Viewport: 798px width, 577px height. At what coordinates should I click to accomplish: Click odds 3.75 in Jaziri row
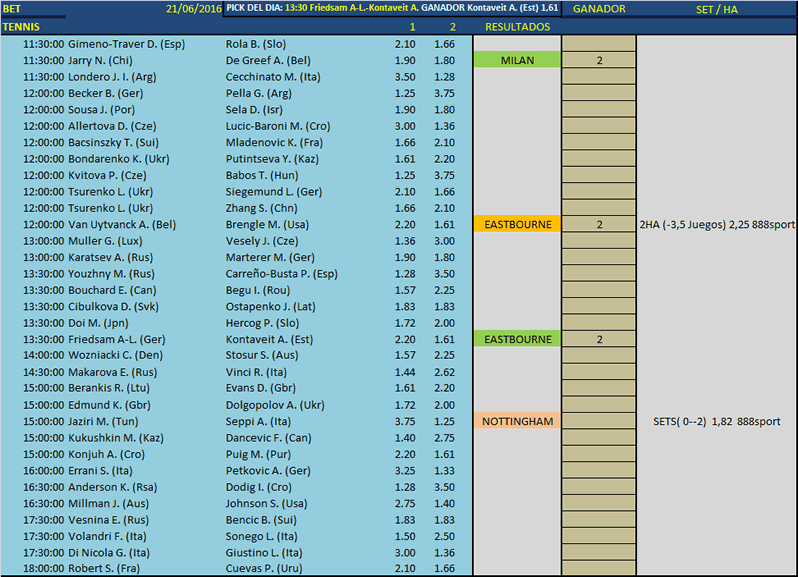[405, 422]
